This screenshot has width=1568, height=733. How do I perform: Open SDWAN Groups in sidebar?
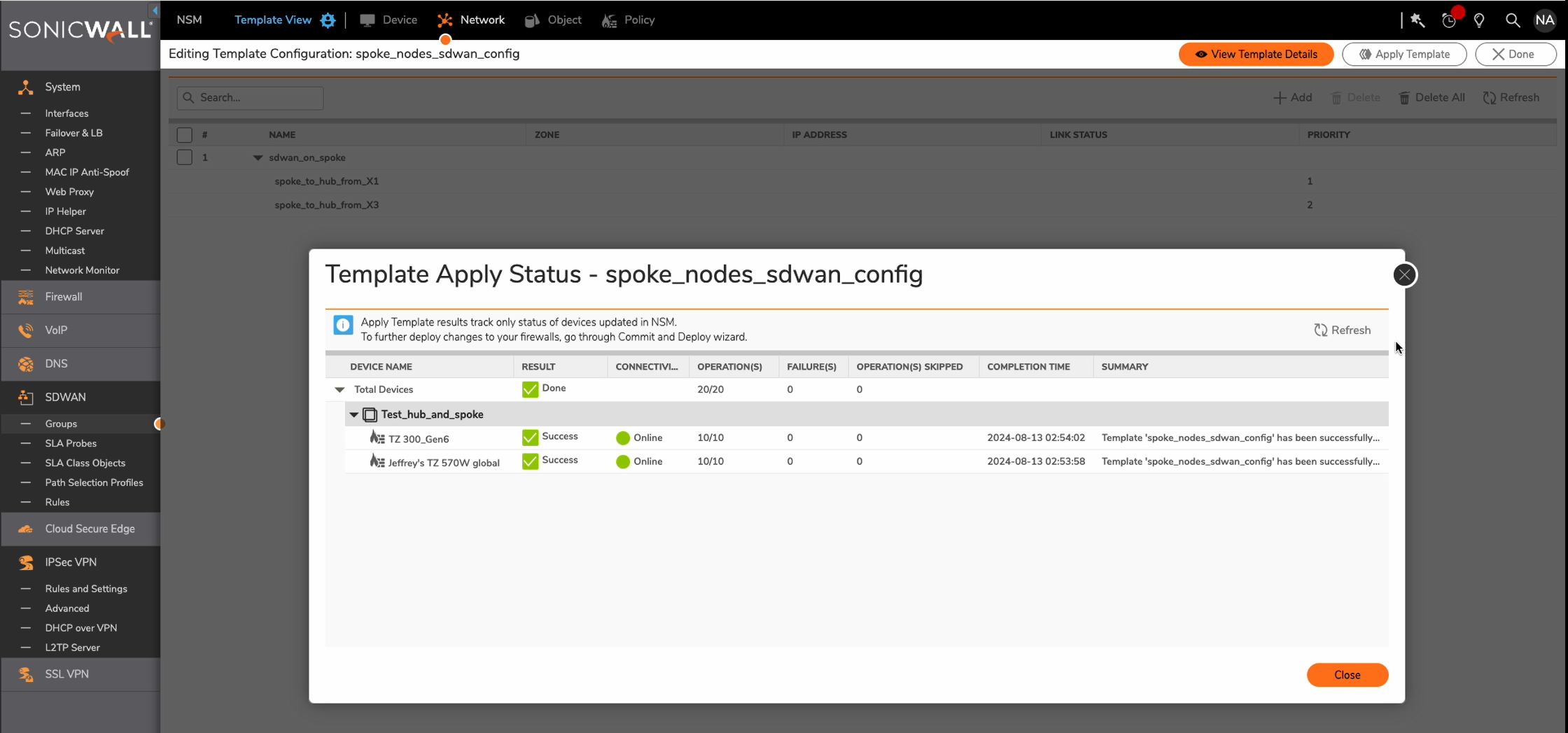point(61,424)
